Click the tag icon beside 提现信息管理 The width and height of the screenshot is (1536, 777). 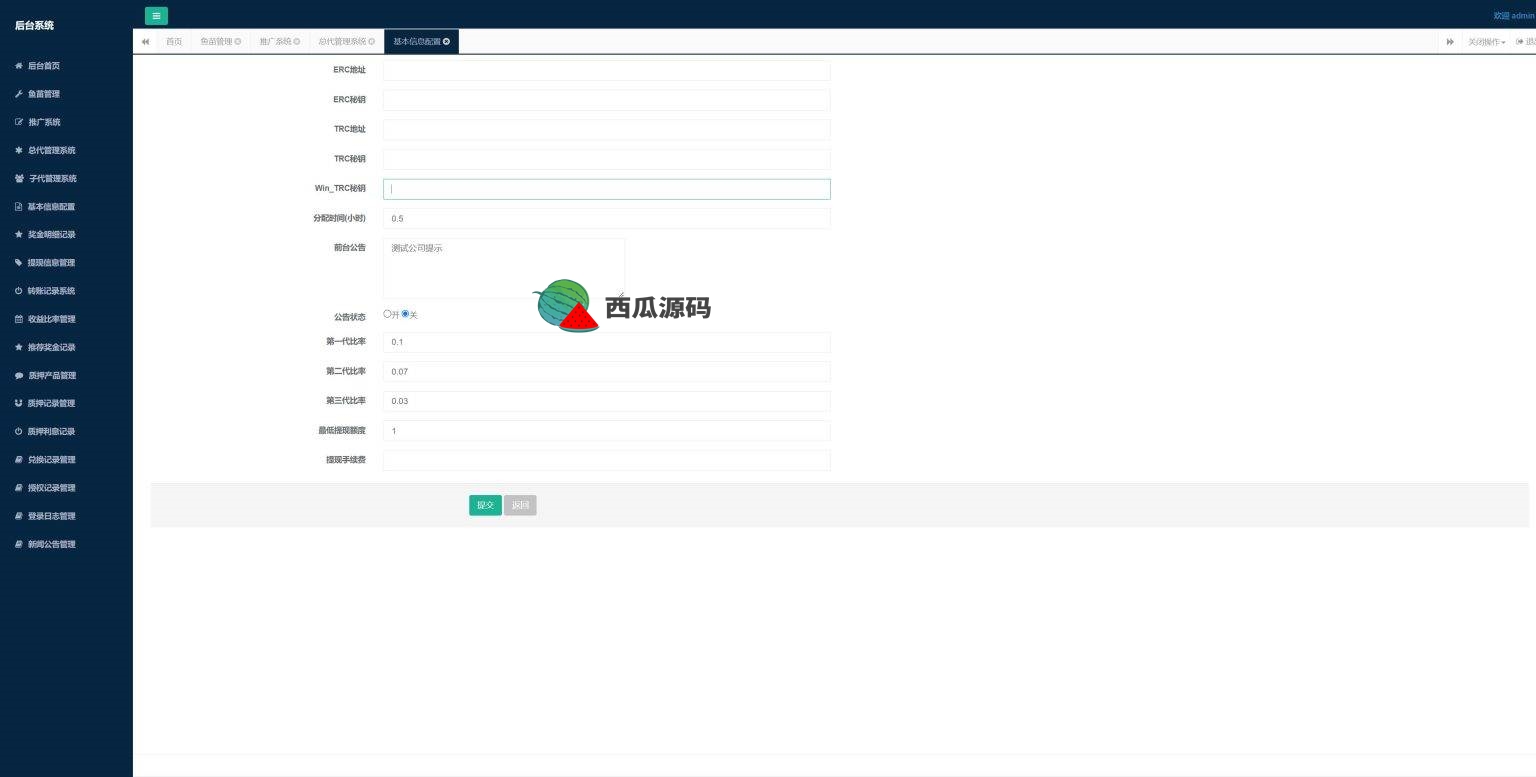19,263
